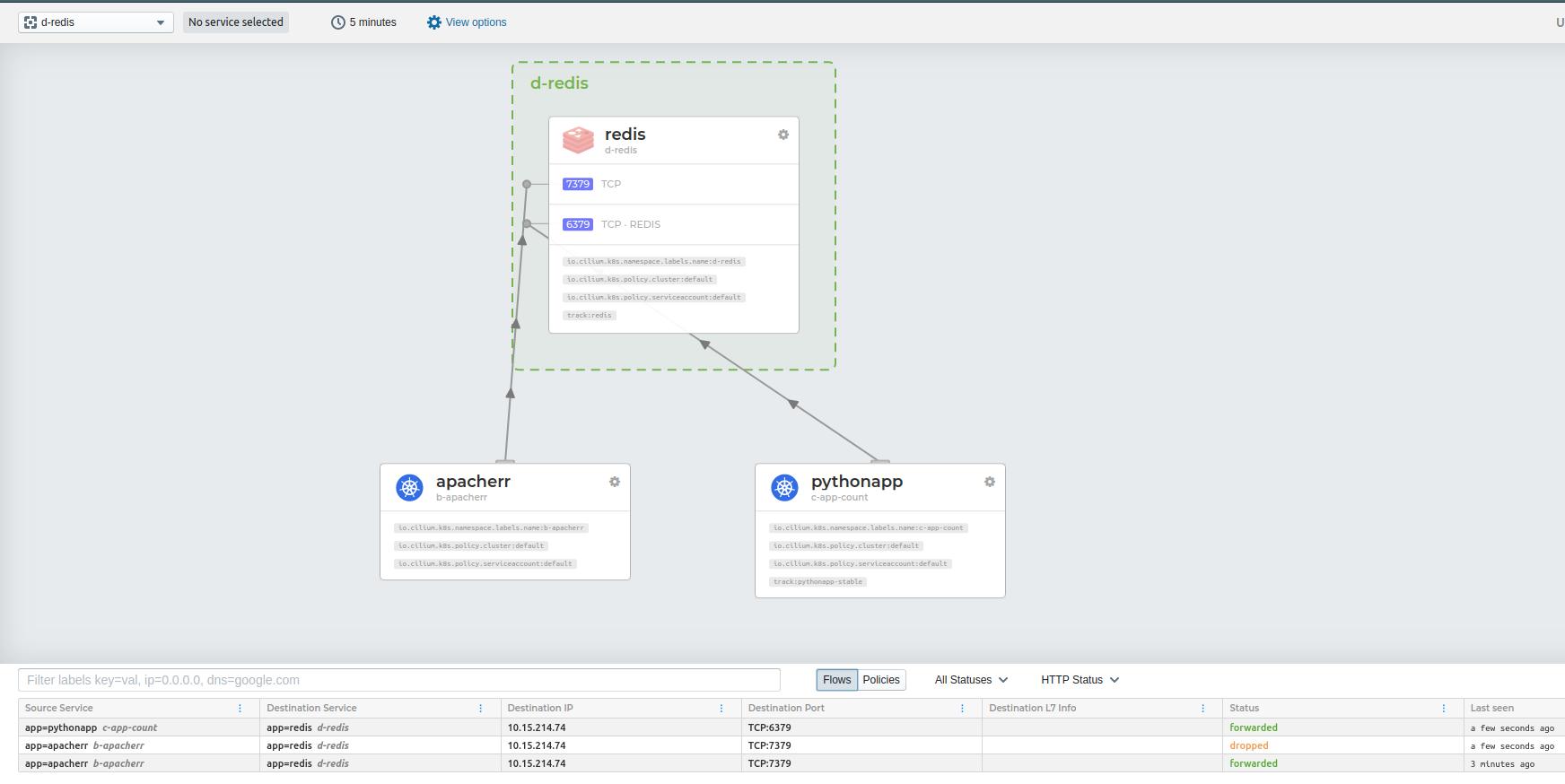Click the apacherr Kubernetes icon
1565x784 pixels.
click(410, 487)
